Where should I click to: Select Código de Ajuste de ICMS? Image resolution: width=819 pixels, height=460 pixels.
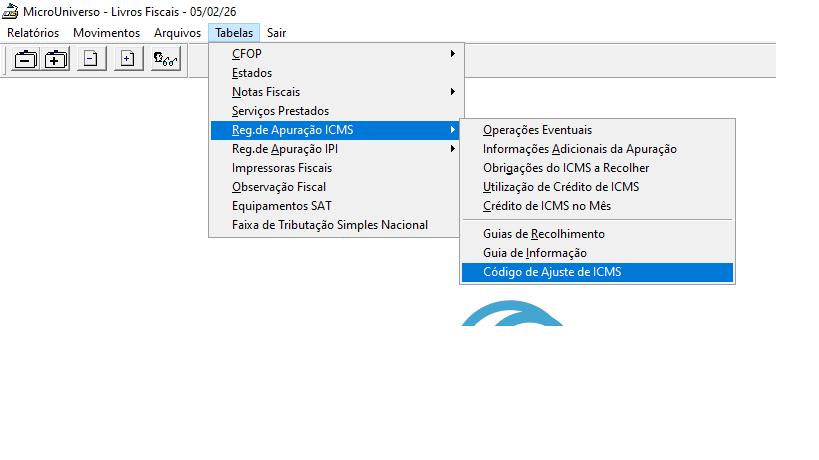click(x=552, y=272)
